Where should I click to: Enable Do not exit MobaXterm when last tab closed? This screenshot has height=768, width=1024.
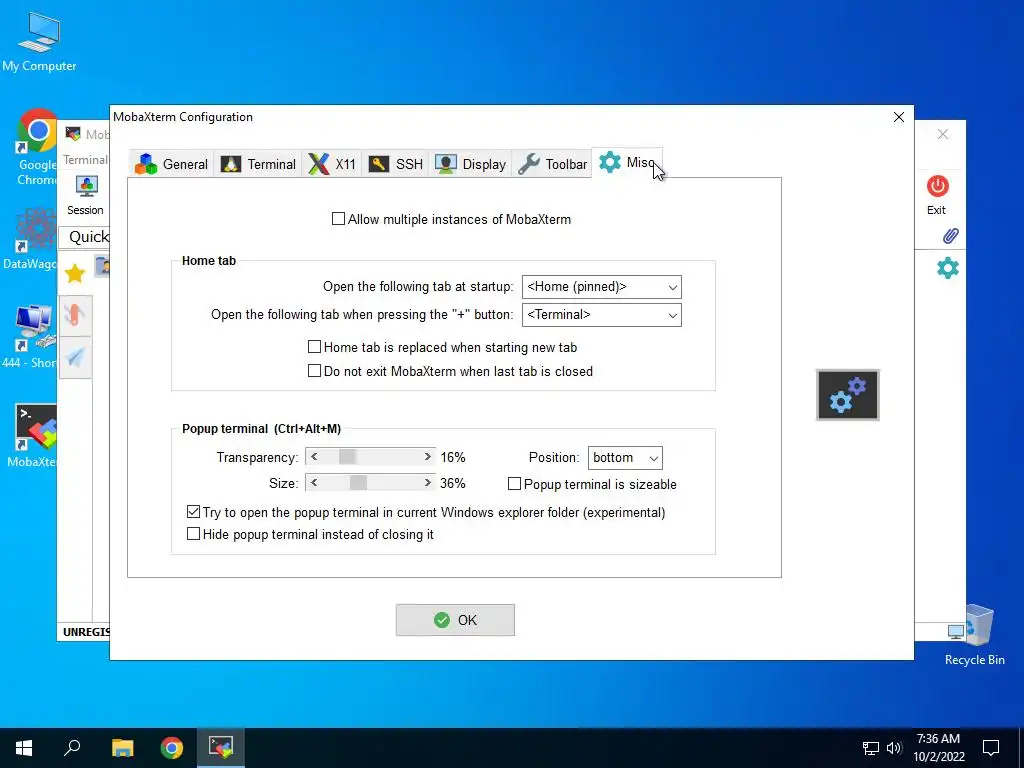[314, 371]
